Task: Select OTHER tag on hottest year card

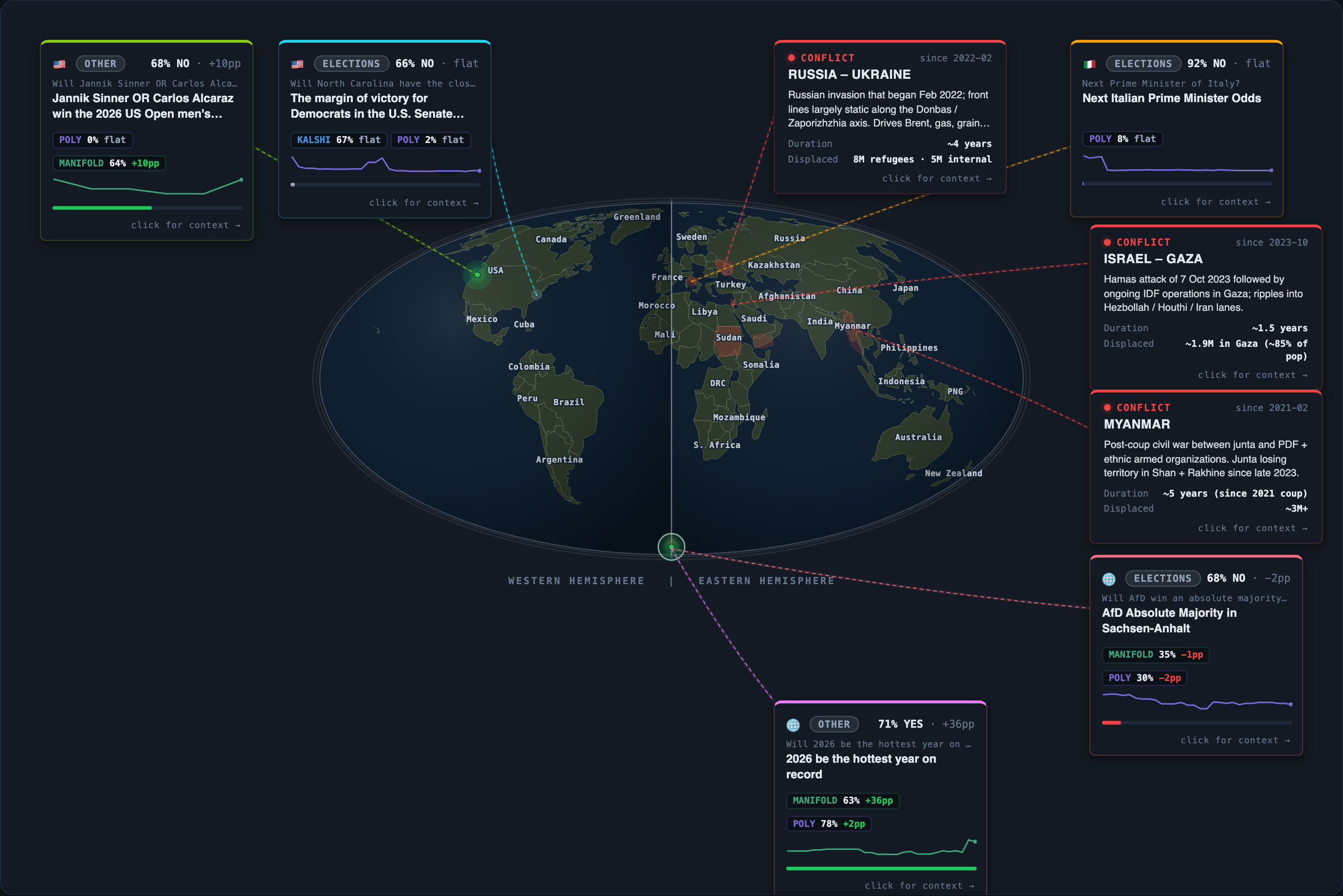Action: 834,725
